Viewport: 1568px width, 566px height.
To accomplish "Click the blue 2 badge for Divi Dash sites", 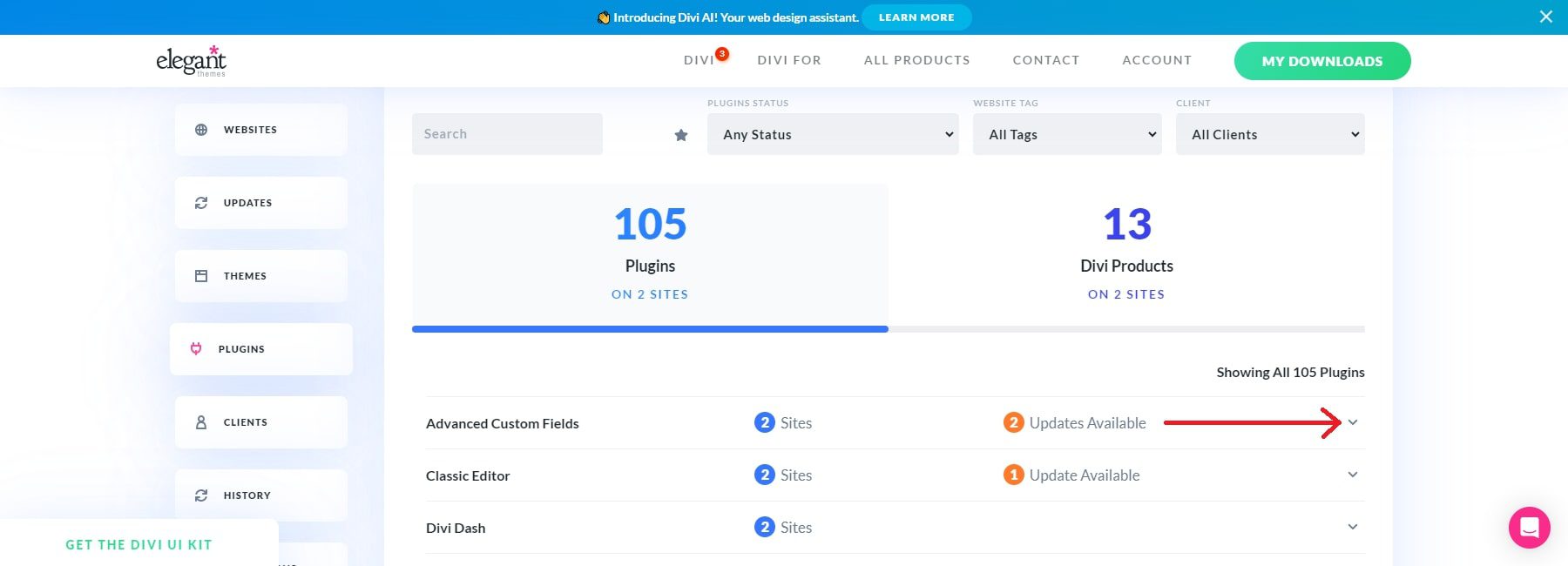I will pyautogui.click(x=765, y=528).
